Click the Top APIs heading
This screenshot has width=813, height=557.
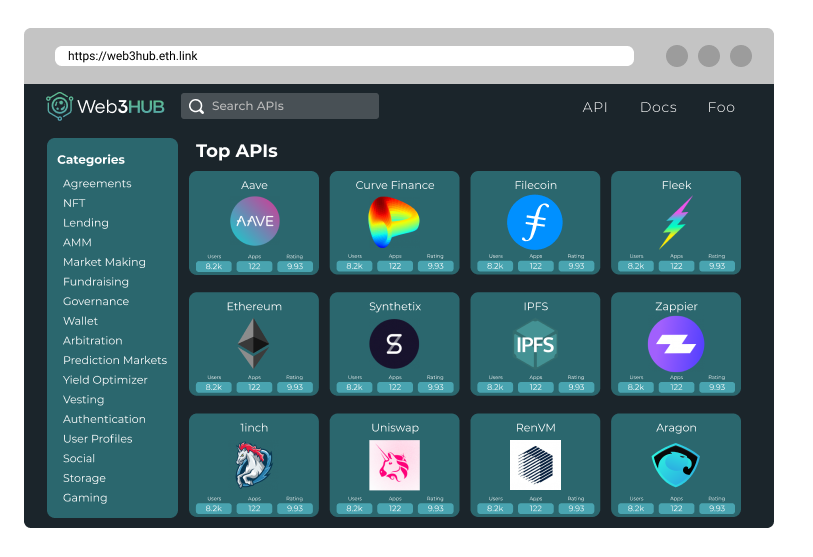pyautogui.click(x=236, y=151)
